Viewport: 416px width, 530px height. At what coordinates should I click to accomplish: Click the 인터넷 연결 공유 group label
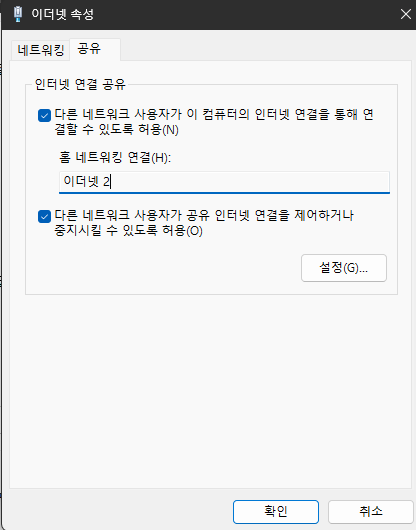[x=80, y=84]
